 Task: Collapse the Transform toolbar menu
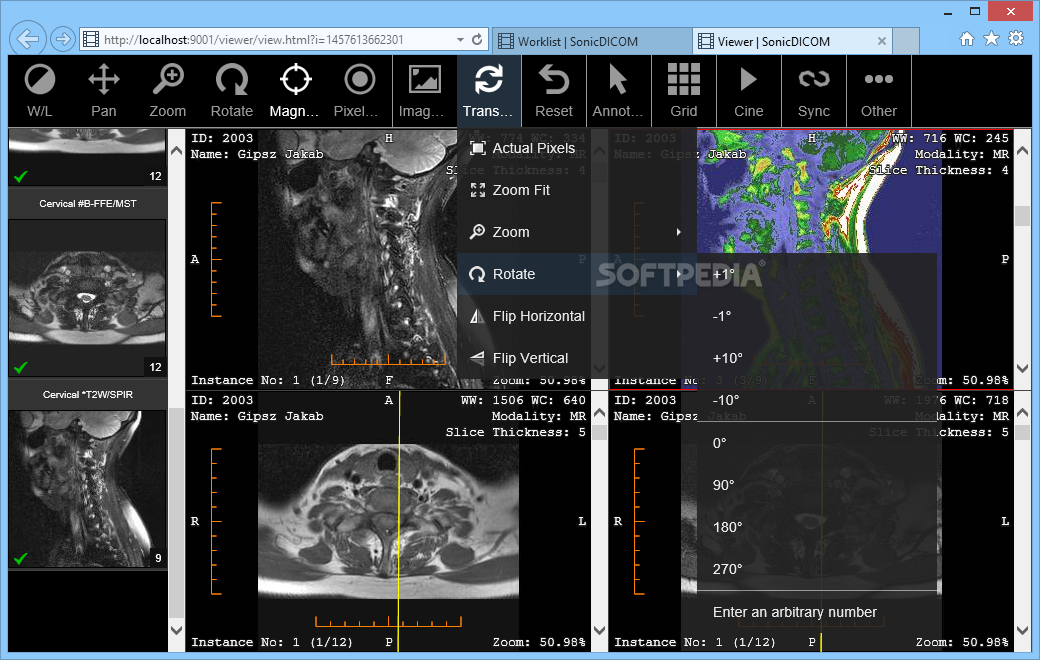[489, 91]
